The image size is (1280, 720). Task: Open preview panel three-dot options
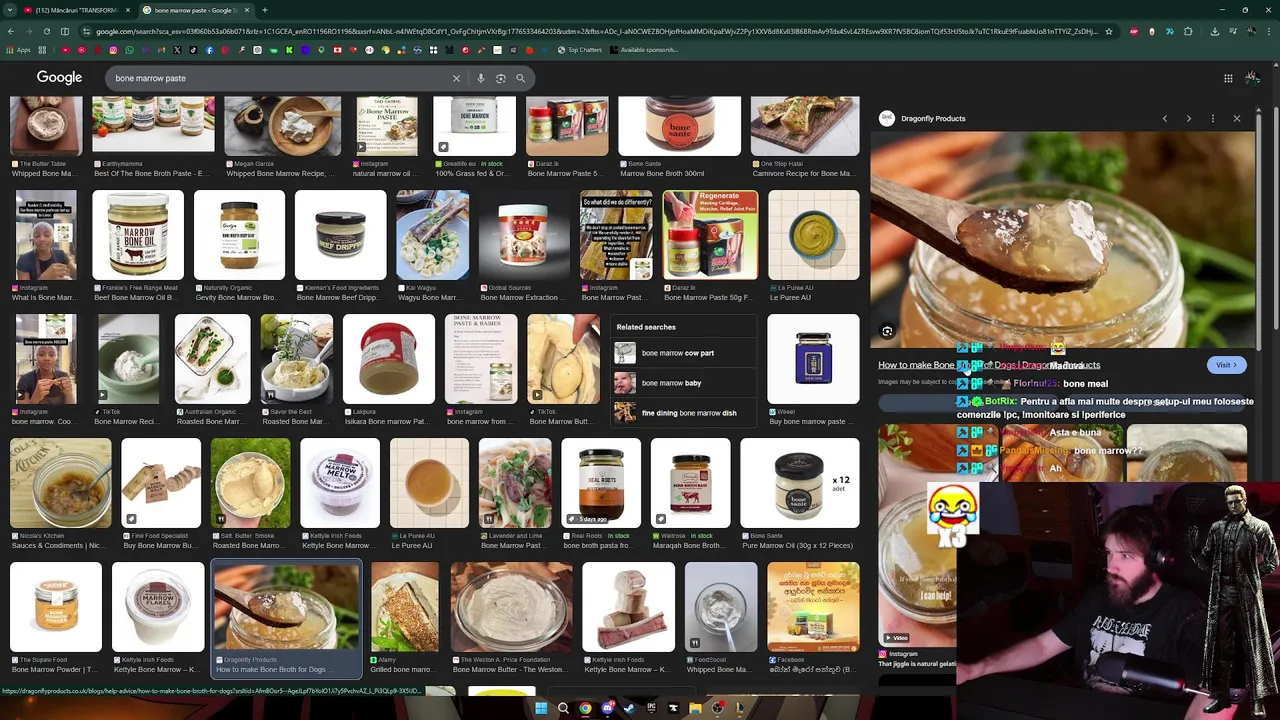coord(1212,118)
